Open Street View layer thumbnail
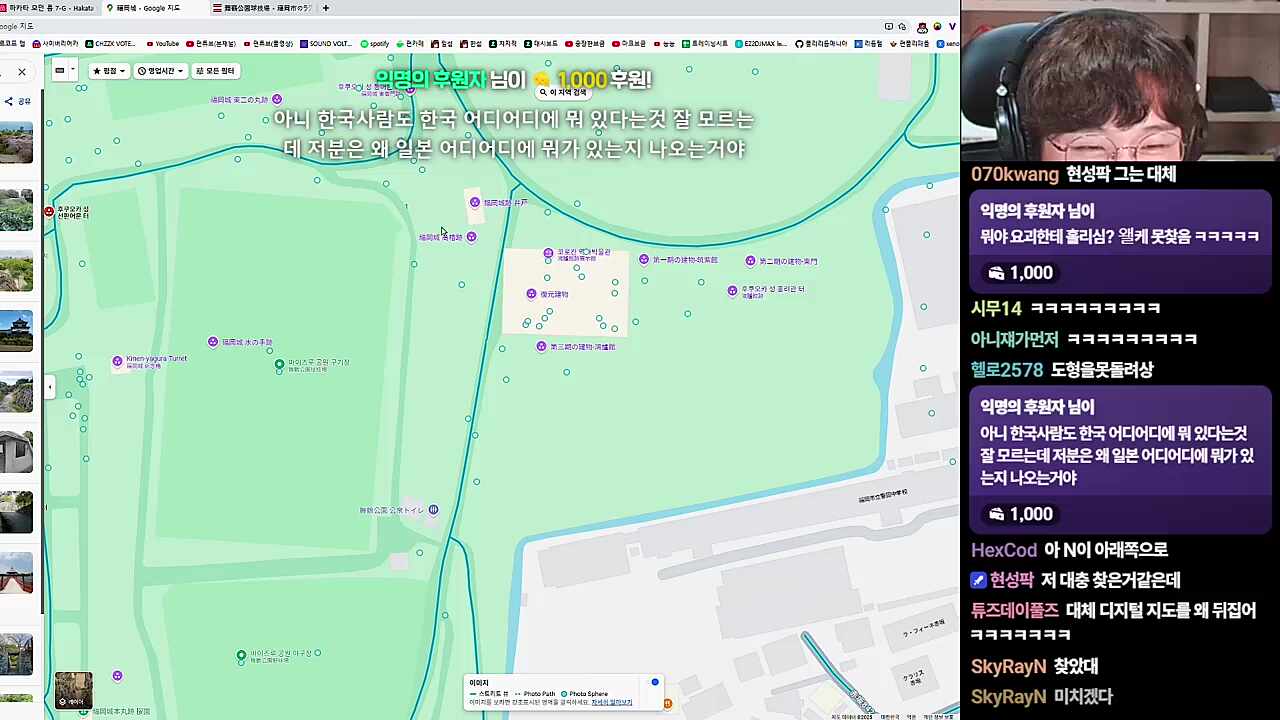 click(73, 690)
